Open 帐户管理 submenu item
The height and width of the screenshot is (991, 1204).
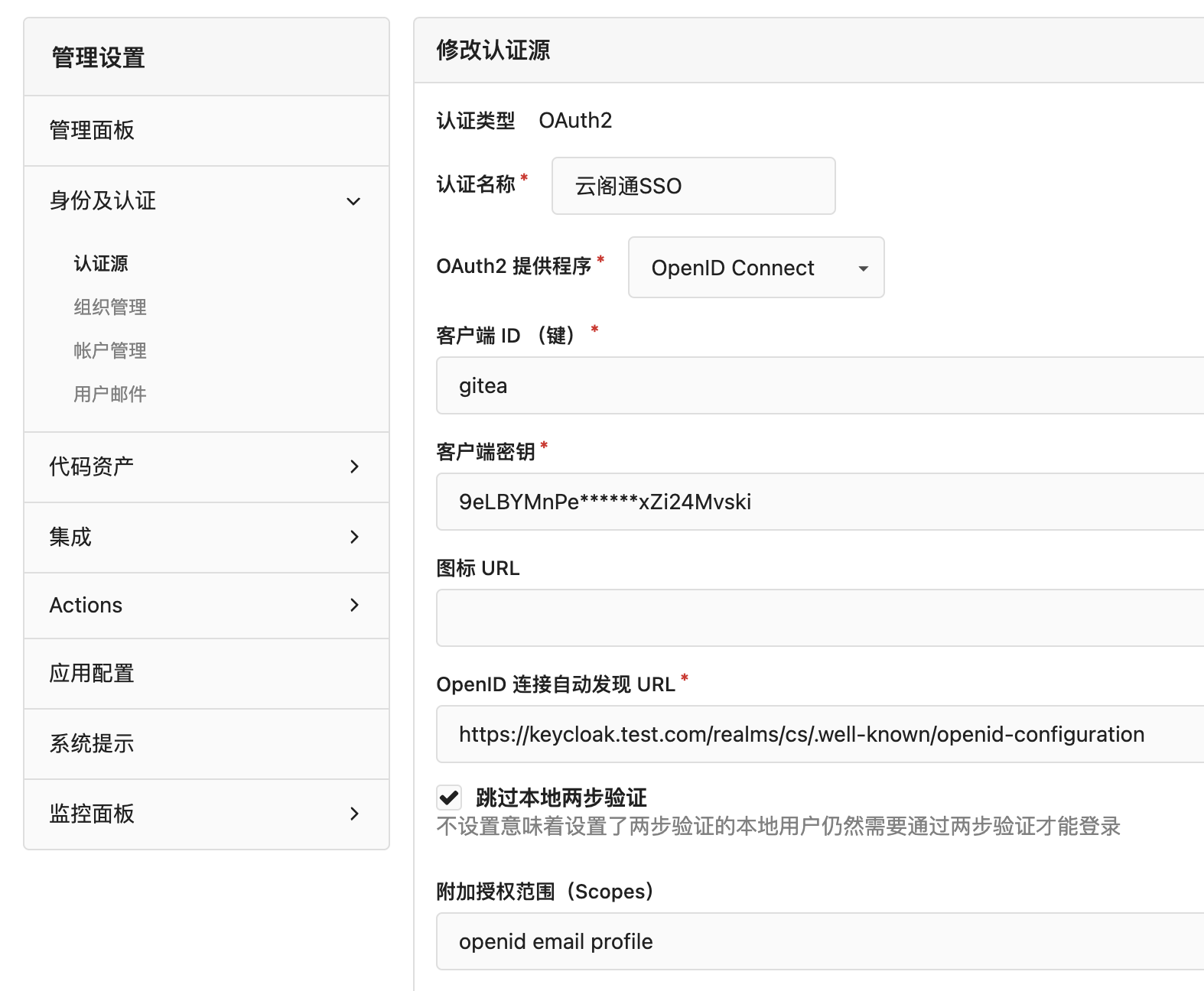(x=110, y=351)
